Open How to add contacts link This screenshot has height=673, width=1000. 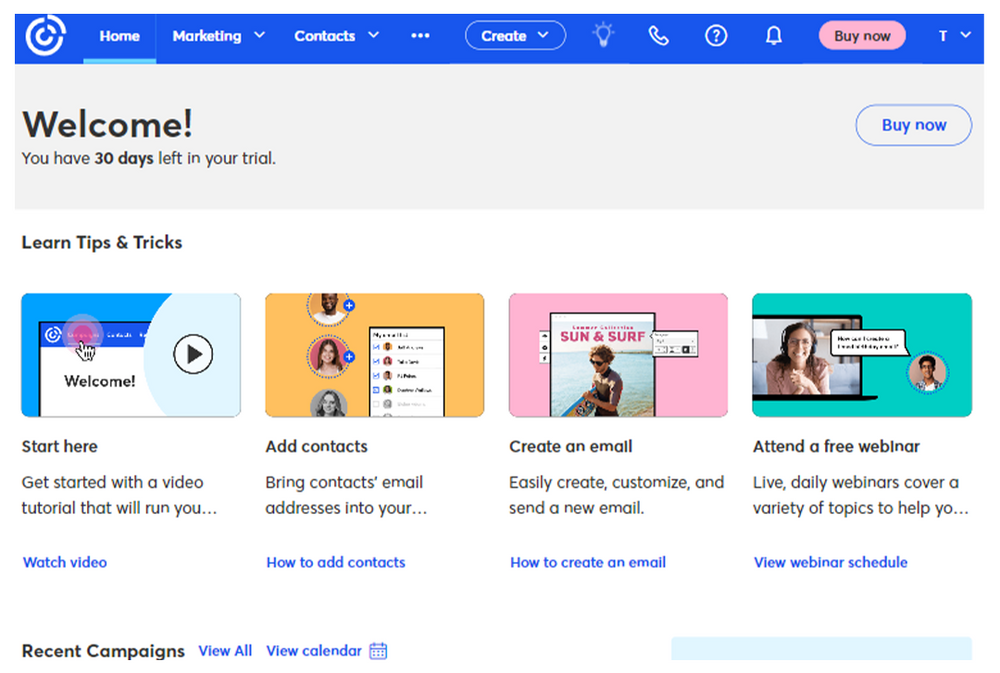click(336, 562)
